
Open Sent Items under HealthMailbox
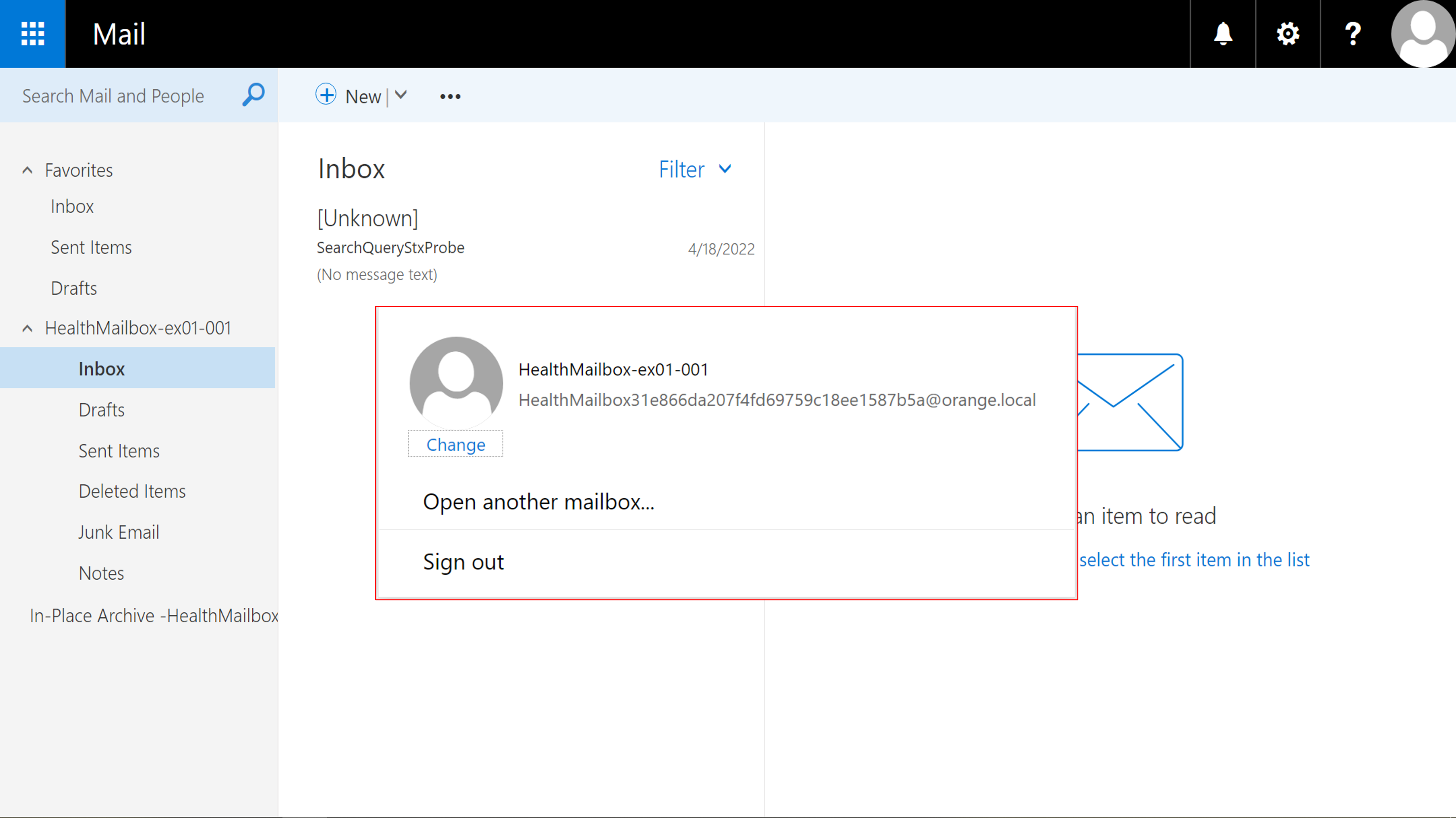(119, 451)
